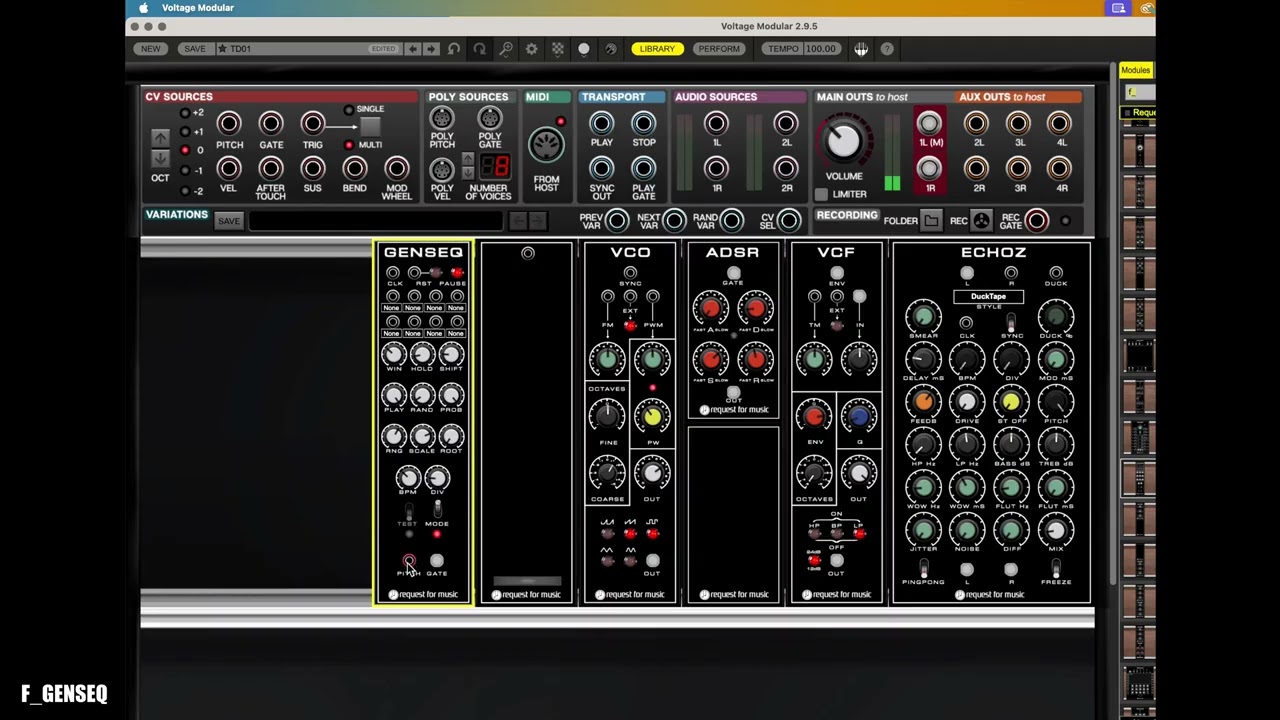Switch to the LIBRARY view
The image size is (1280, 720).
[657, 49]
